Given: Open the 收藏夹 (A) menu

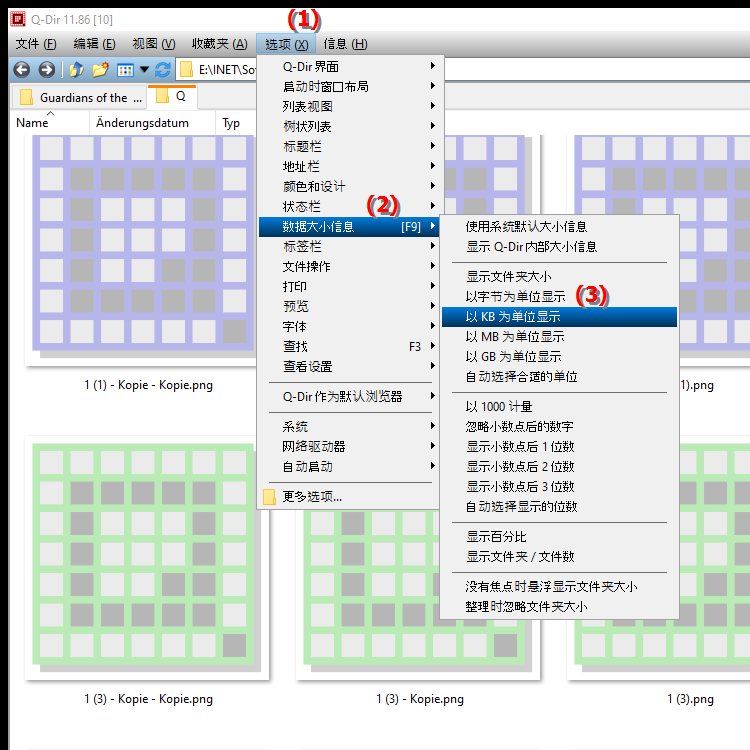Looking at the screenshot, I should [x=220, y=44].
